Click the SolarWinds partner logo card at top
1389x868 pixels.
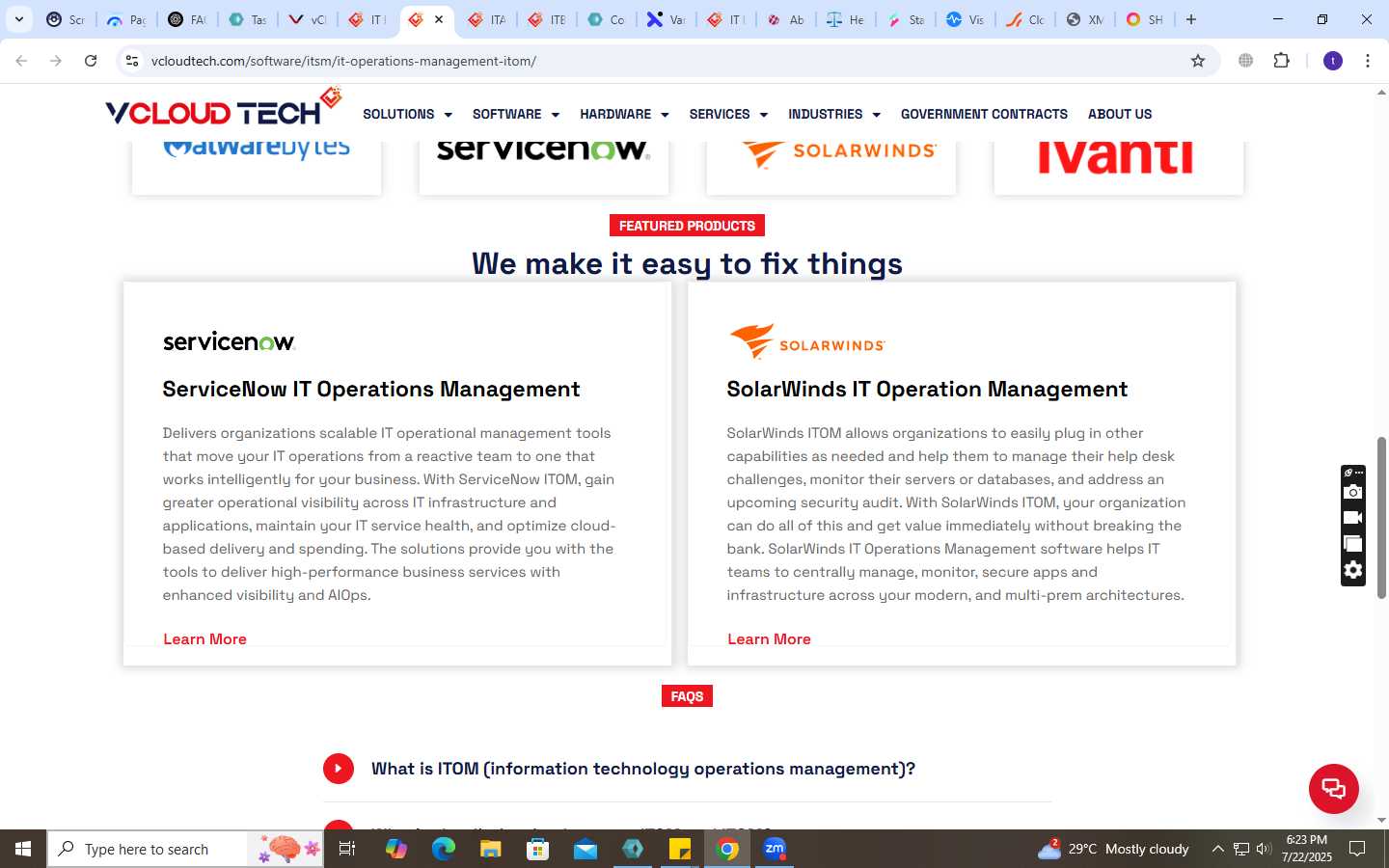831,167
